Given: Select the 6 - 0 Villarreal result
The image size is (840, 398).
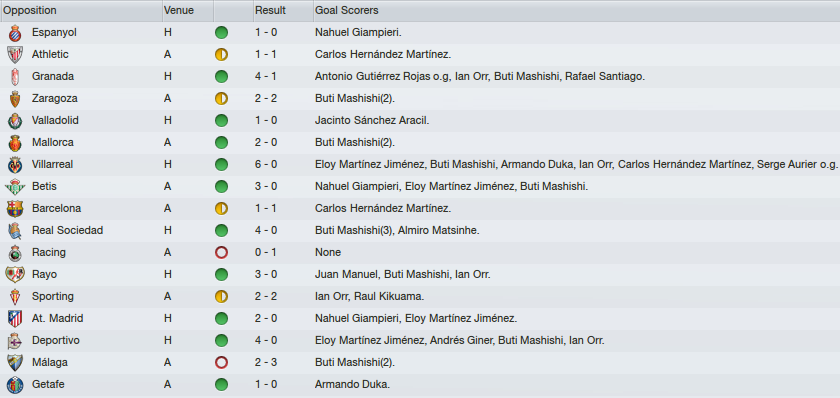Looking at the screenshot, I should coord(266,164).
